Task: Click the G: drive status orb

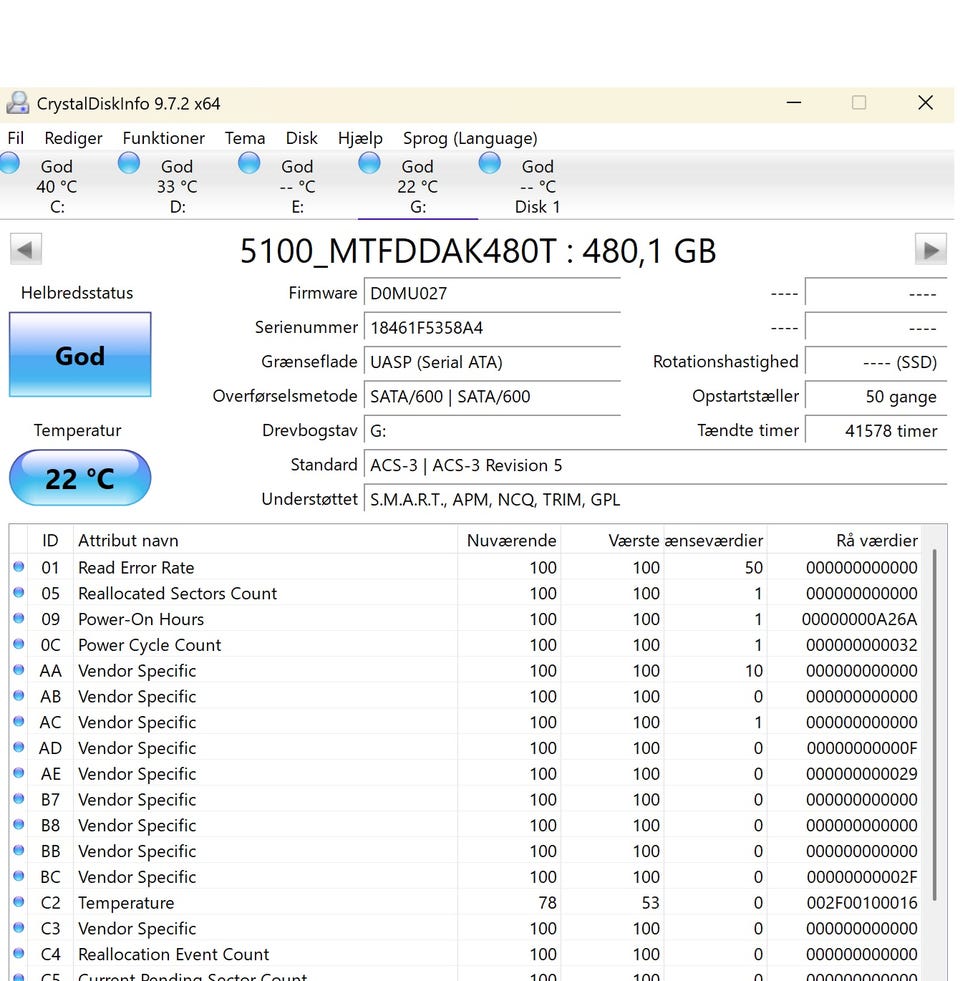Action: click(x=369, y=164)
